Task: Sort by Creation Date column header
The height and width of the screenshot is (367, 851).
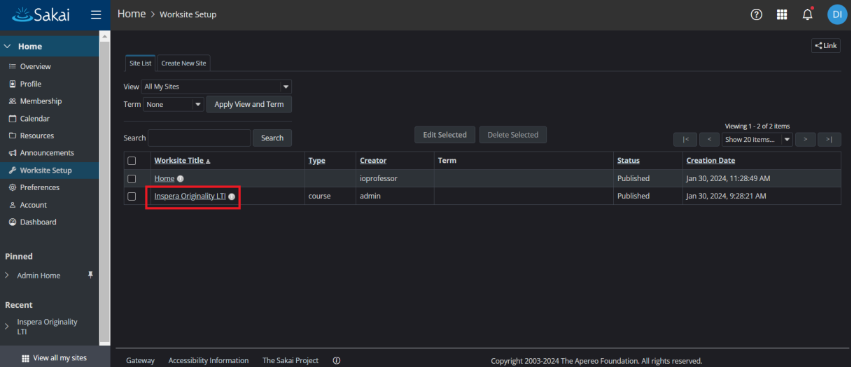Action: point(710,161)
